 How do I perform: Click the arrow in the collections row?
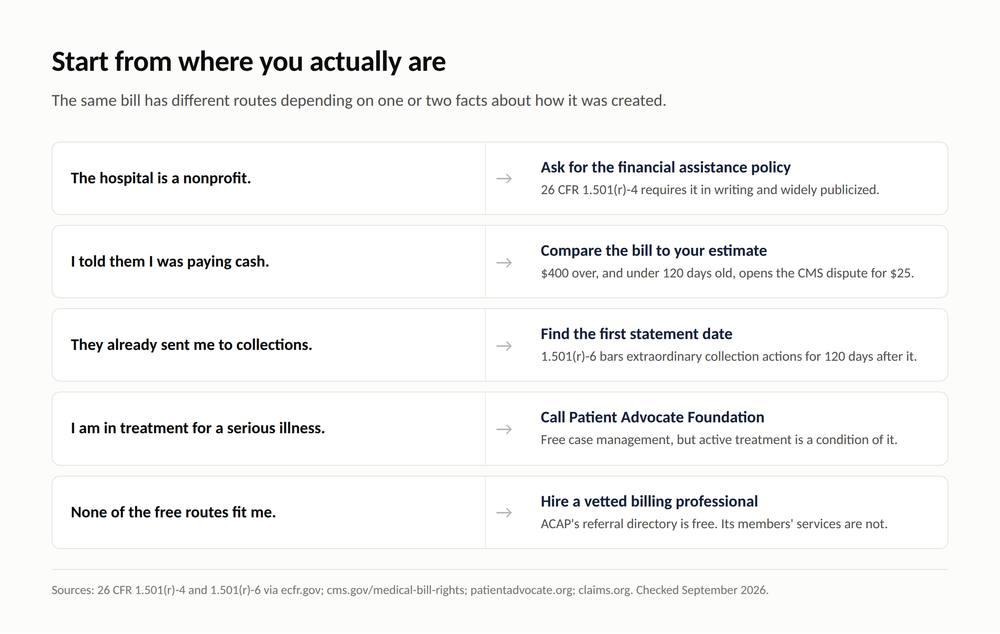(504, 346)
